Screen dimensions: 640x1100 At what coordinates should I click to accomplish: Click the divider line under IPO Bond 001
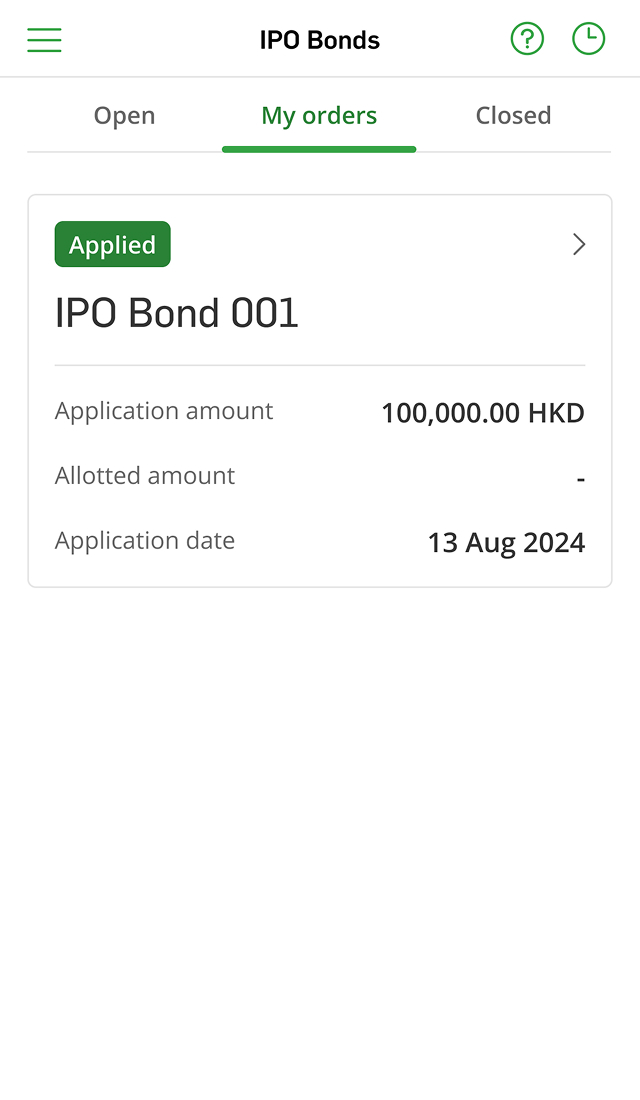[x=320, y=365]
